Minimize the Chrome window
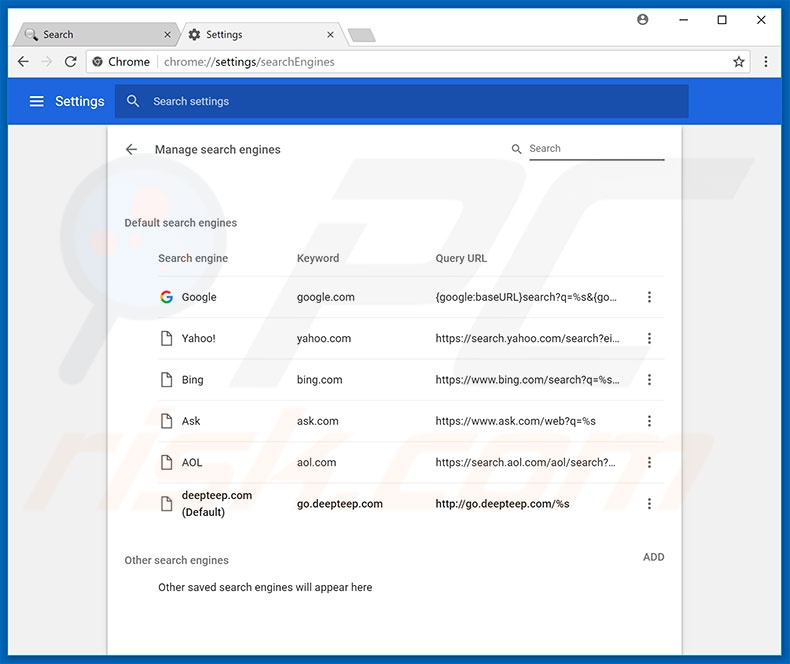The width and height of the screenshot is (790, 664). point(683,20)
